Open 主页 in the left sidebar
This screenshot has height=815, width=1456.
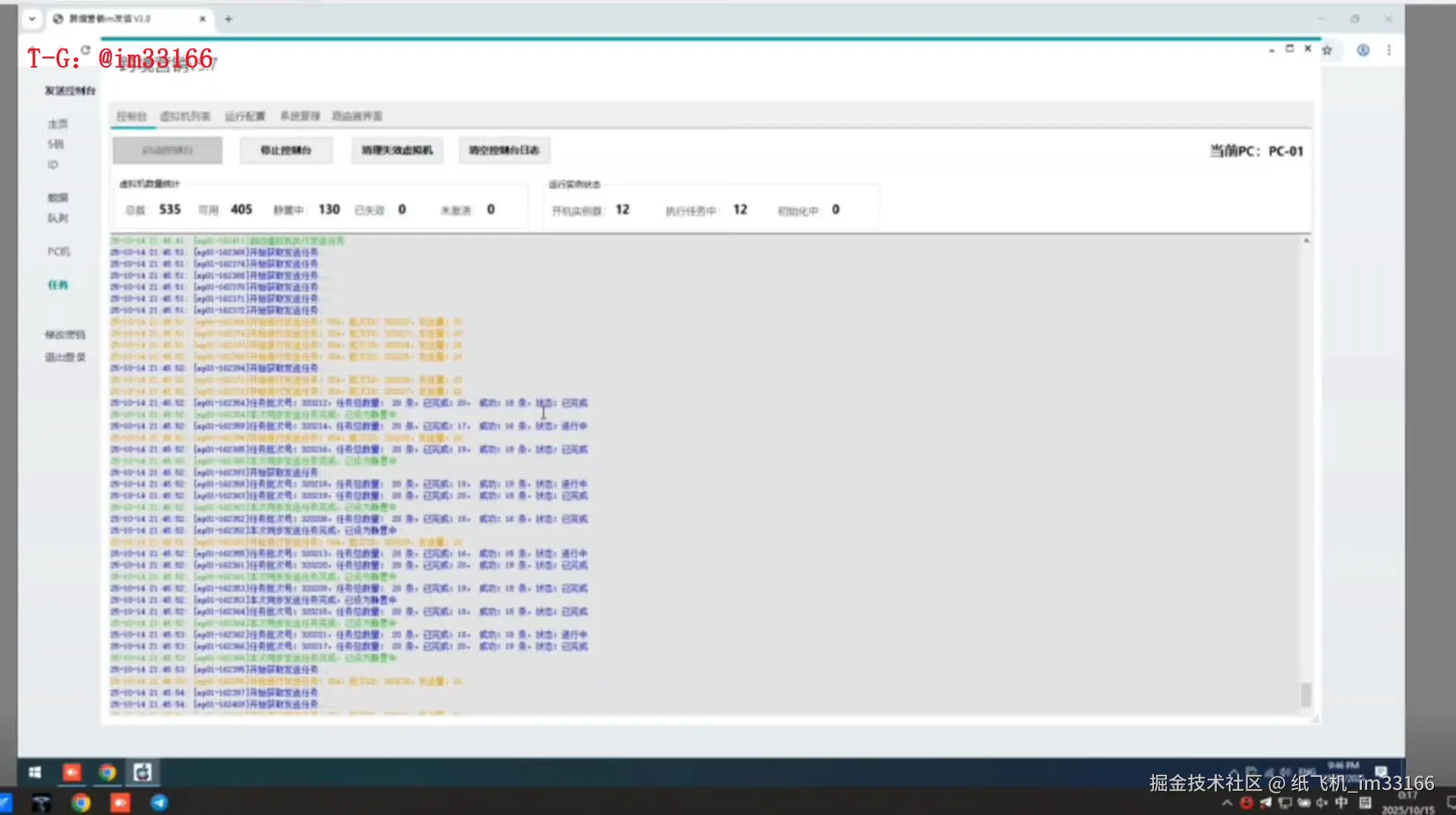(58, 124)
